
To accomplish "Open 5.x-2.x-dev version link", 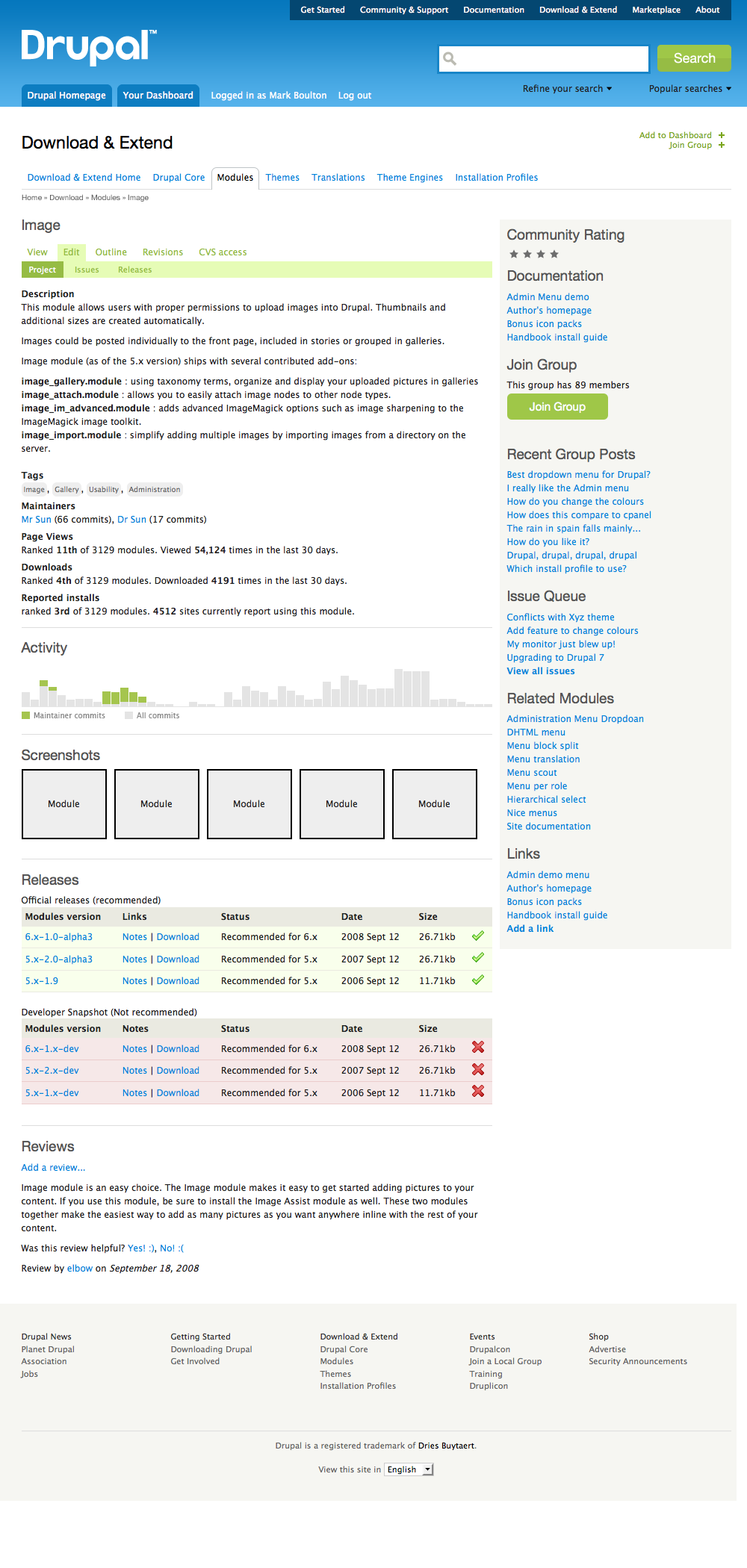I will pyautogui.click(x=52, y=1071).
